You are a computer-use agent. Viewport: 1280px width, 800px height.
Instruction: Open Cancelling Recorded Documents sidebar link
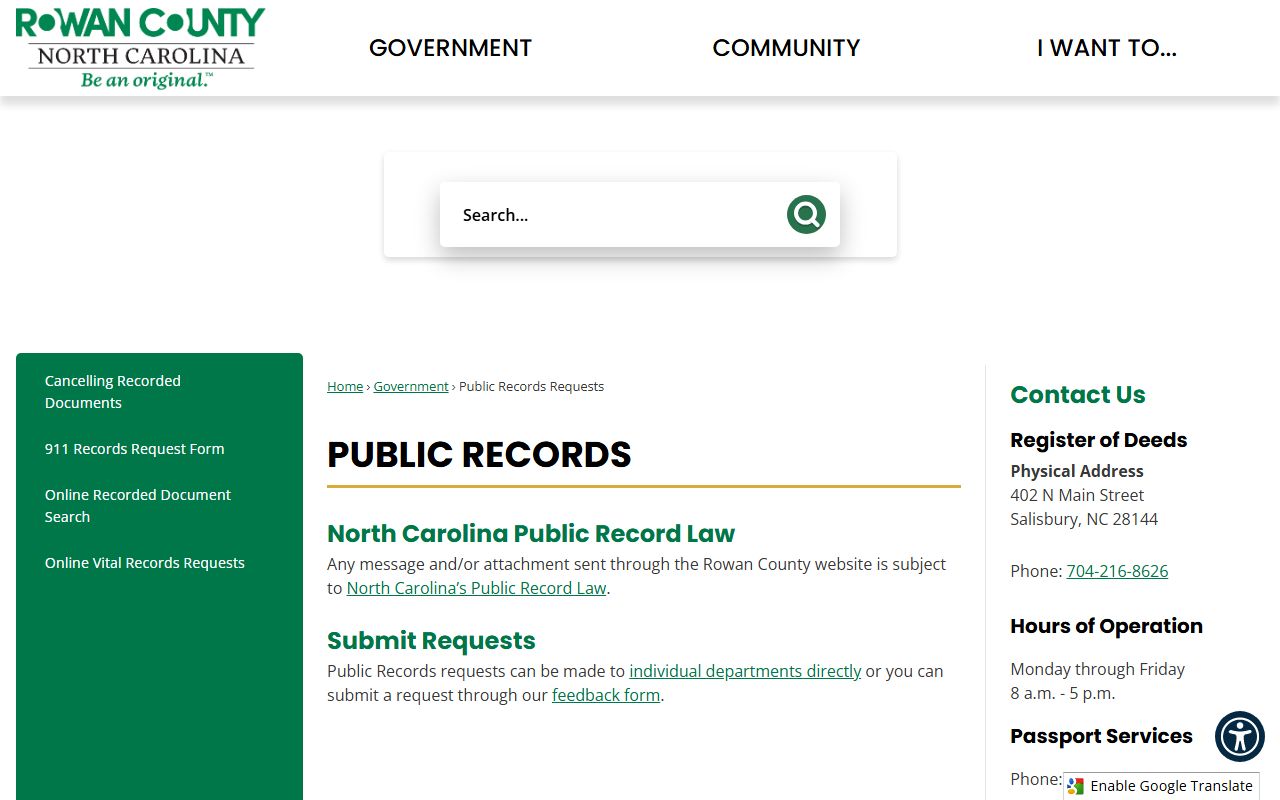pos(113,392)
